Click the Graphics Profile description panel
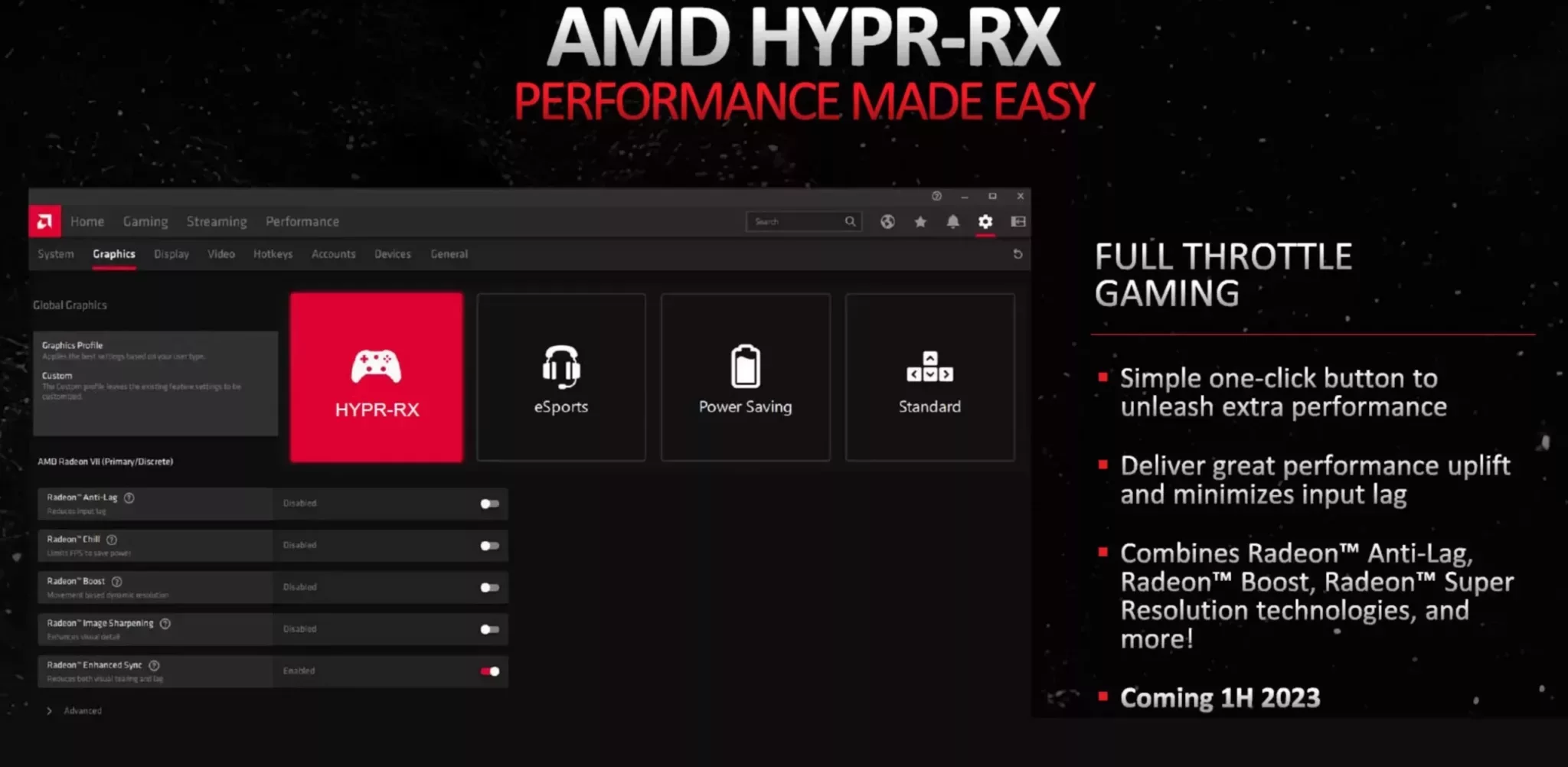Screen dimensions: 1568x767 click(x=155, y=383)
